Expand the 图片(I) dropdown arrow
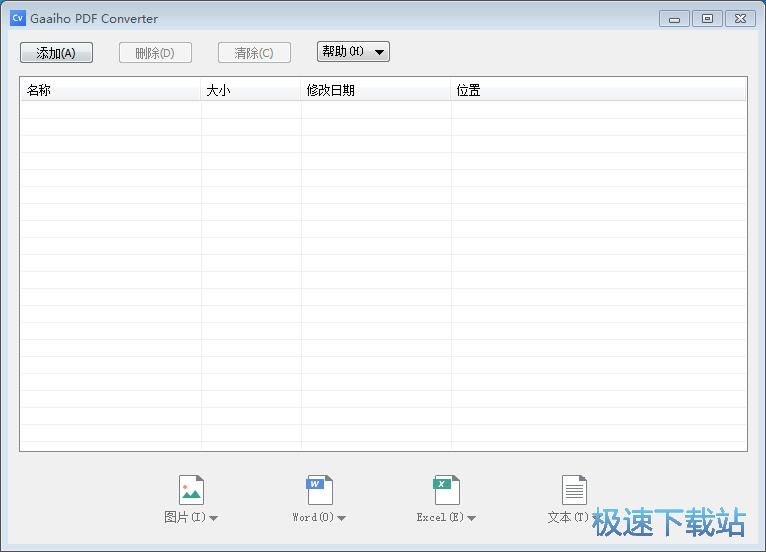 213,518
